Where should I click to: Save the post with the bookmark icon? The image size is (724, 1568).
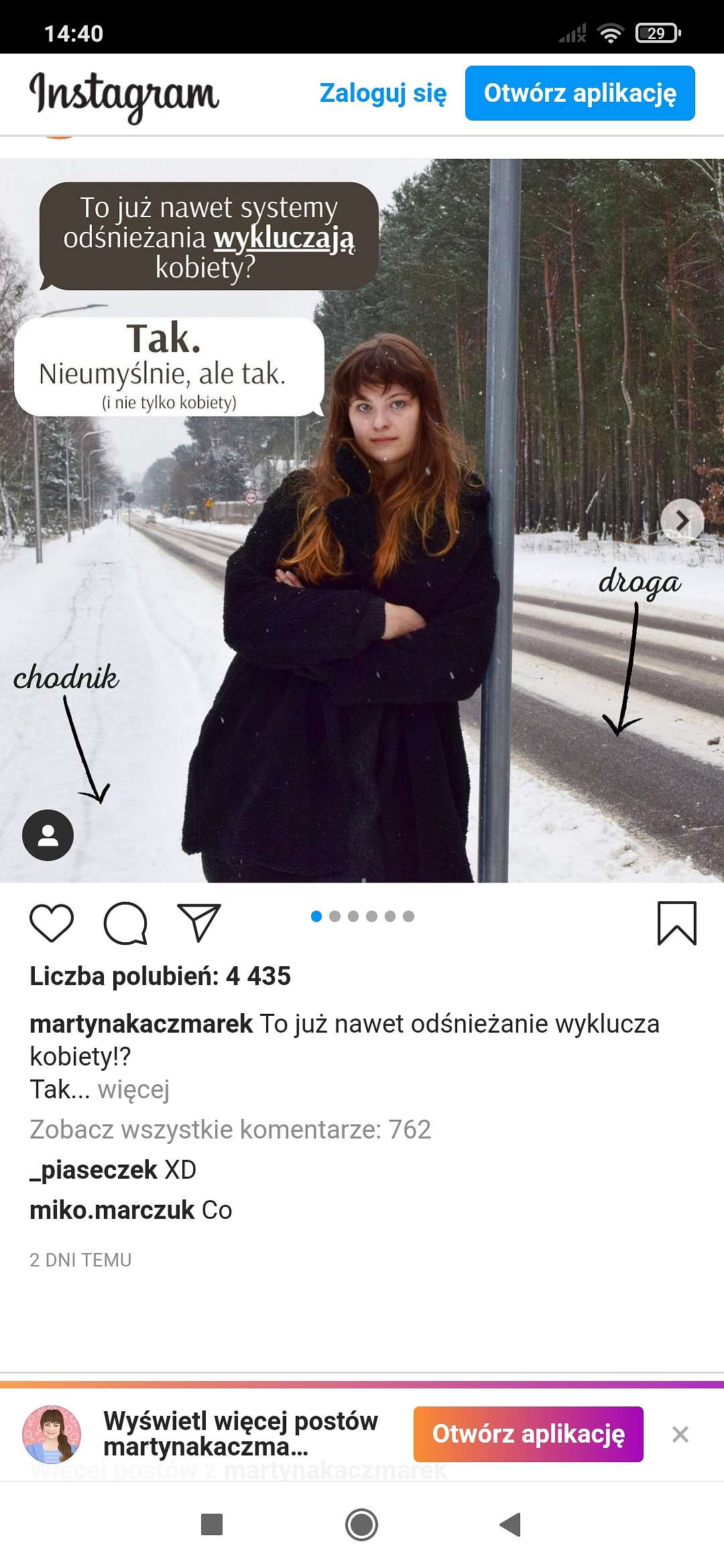pos(677,923)
